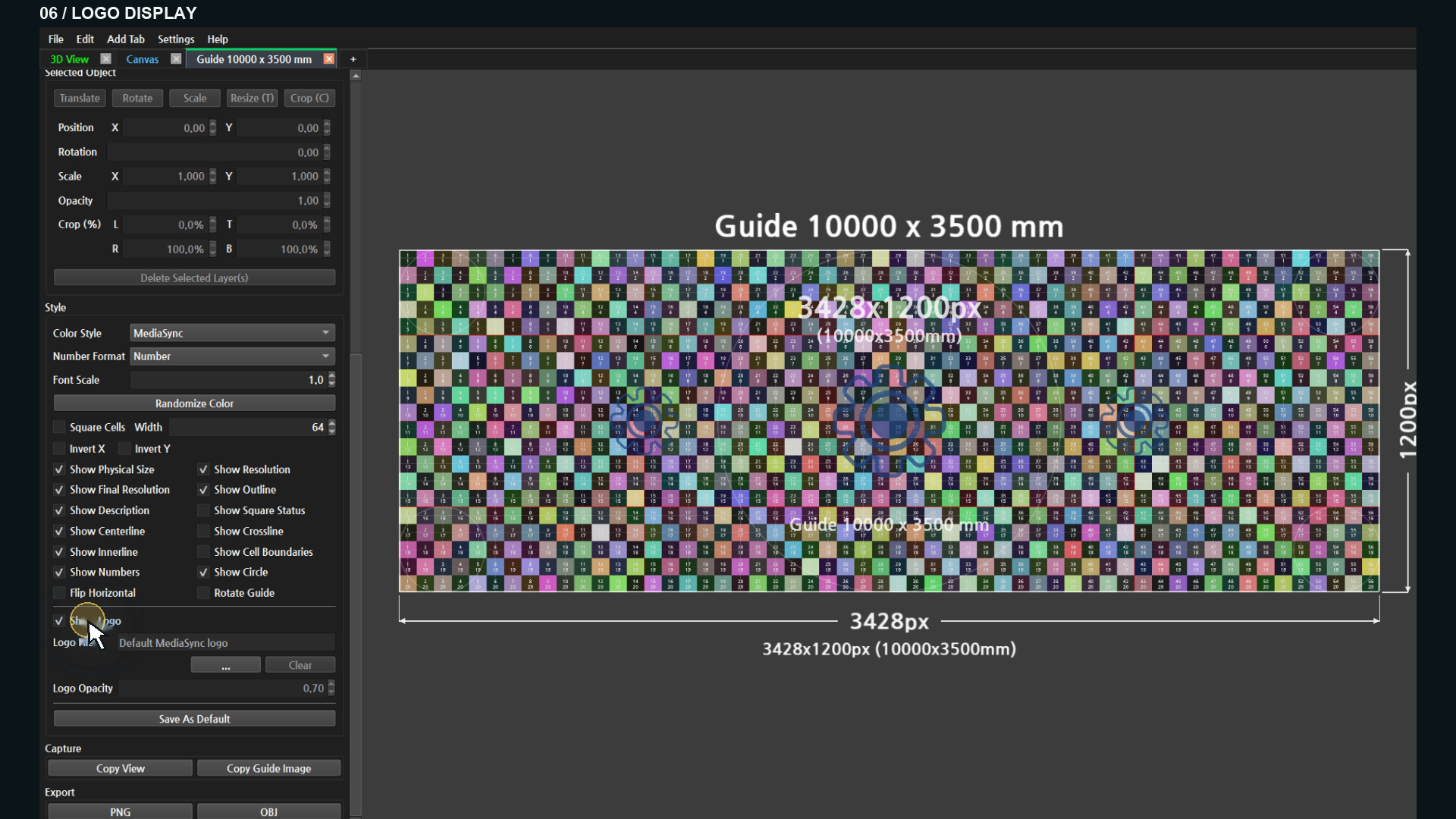Click Position Y input field

280,128
